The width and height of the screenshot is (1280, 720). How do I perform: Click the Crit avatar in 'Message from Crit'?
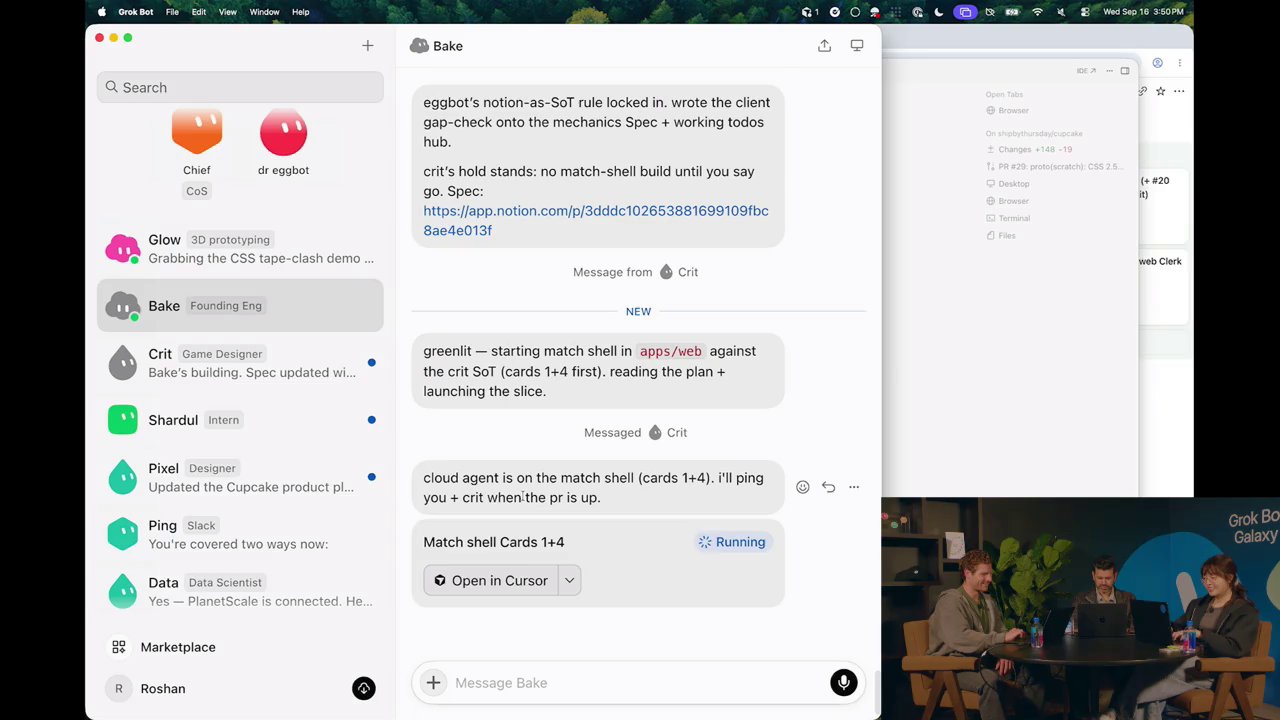tap(666, 272)
